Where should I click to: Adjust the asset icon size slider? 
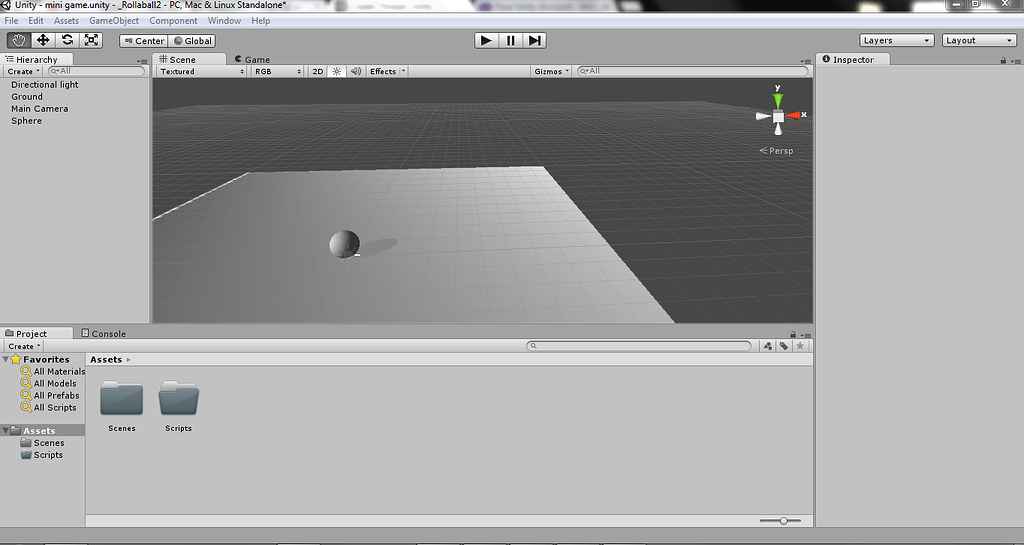pyautogui.click(x=783, y=521)
